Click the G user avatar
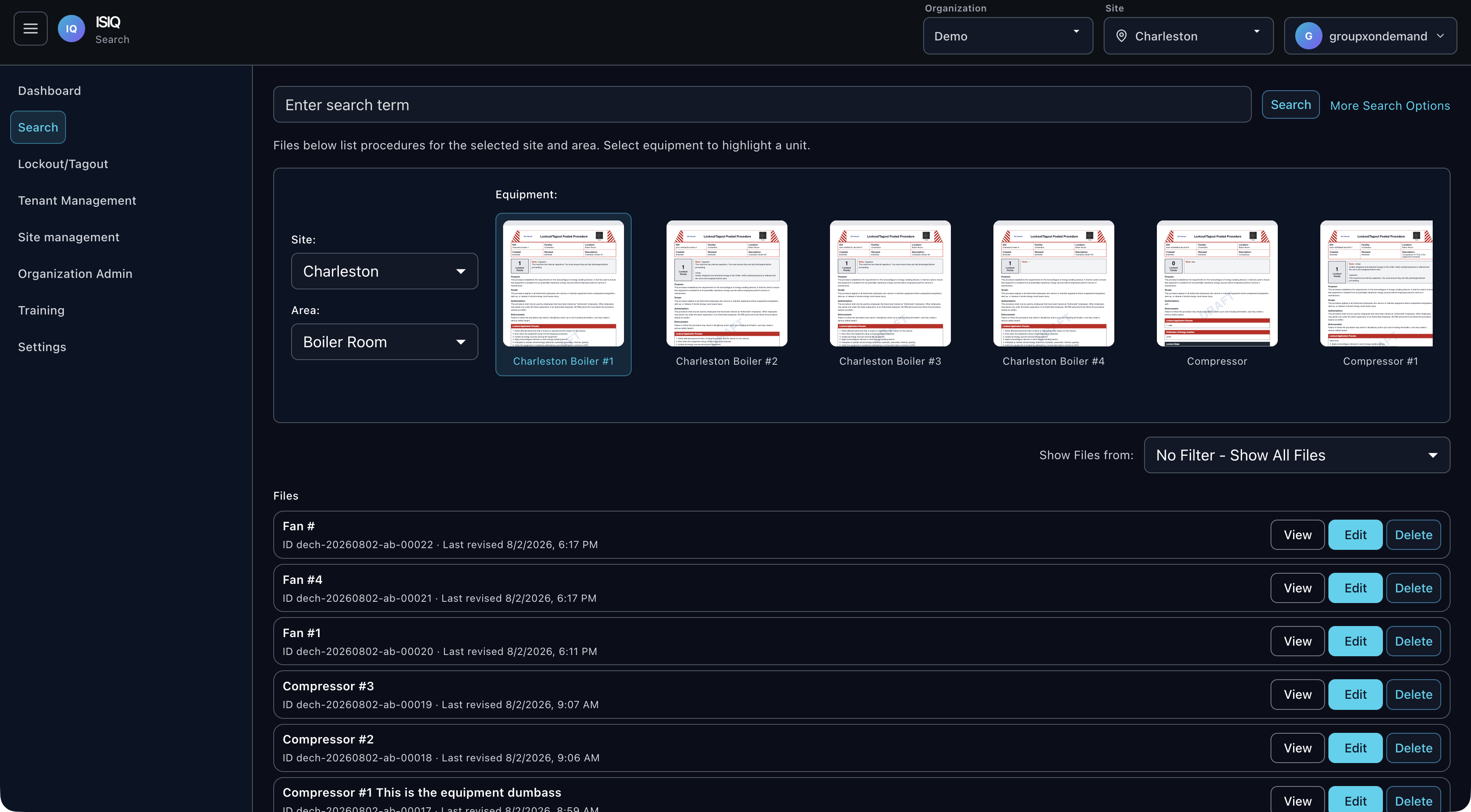This screenshot has height=812, width=1471. coord(1308,36)
